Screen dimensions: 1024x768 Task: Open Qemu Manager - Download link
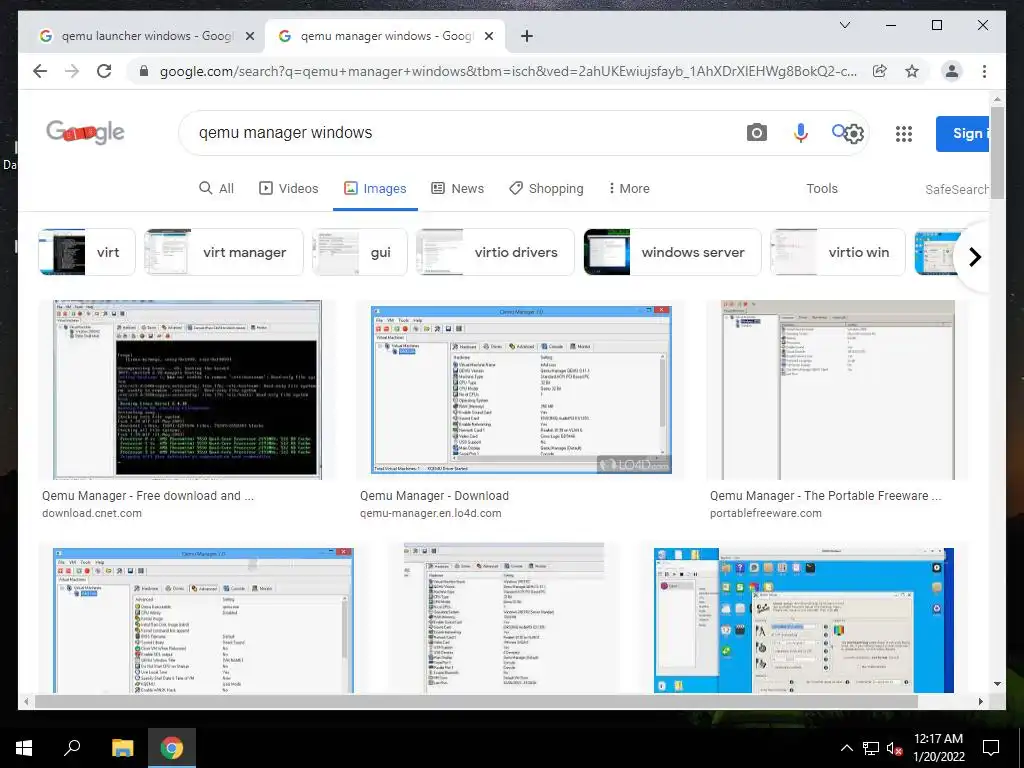pos(434,496)
